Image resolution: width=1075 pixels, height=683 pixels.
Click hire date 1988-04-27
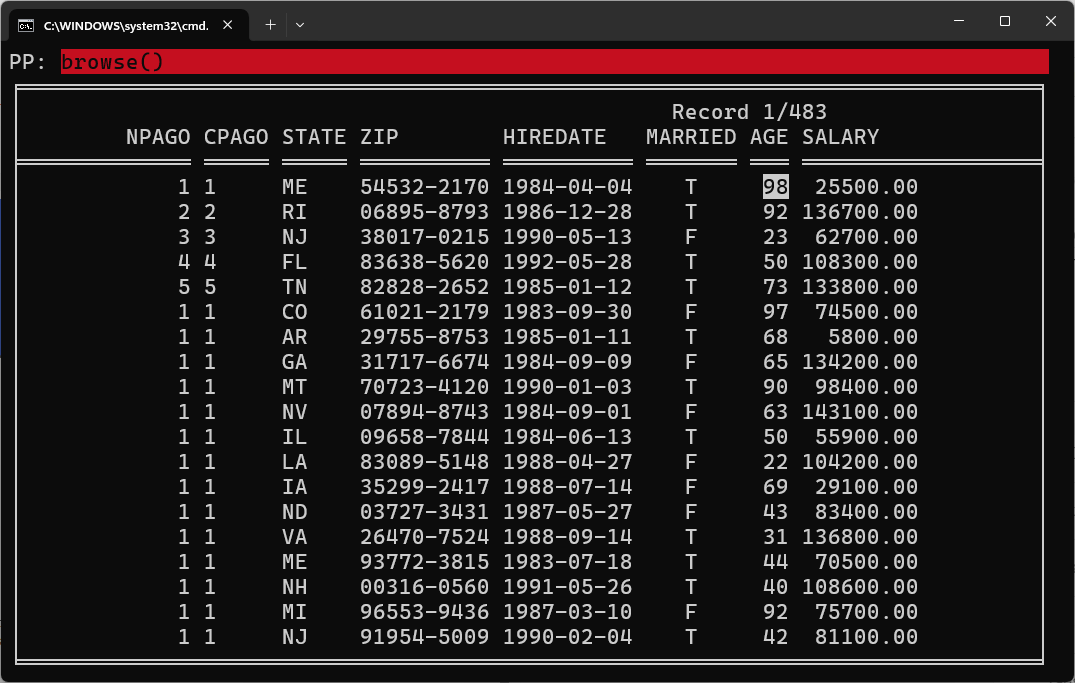567,462
